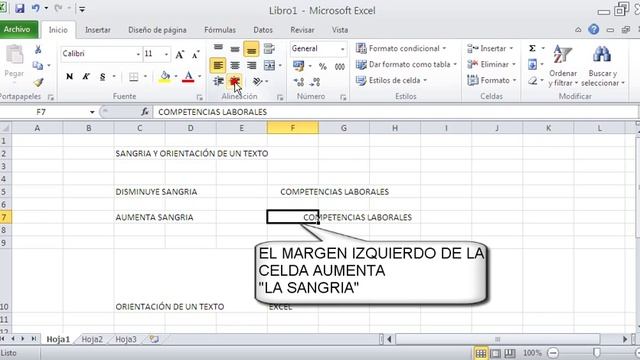Click the zoom slider handle
Image resolution: width=640 pixels, height=360 pixels.
pyautogui.click(x=596, y=353)
